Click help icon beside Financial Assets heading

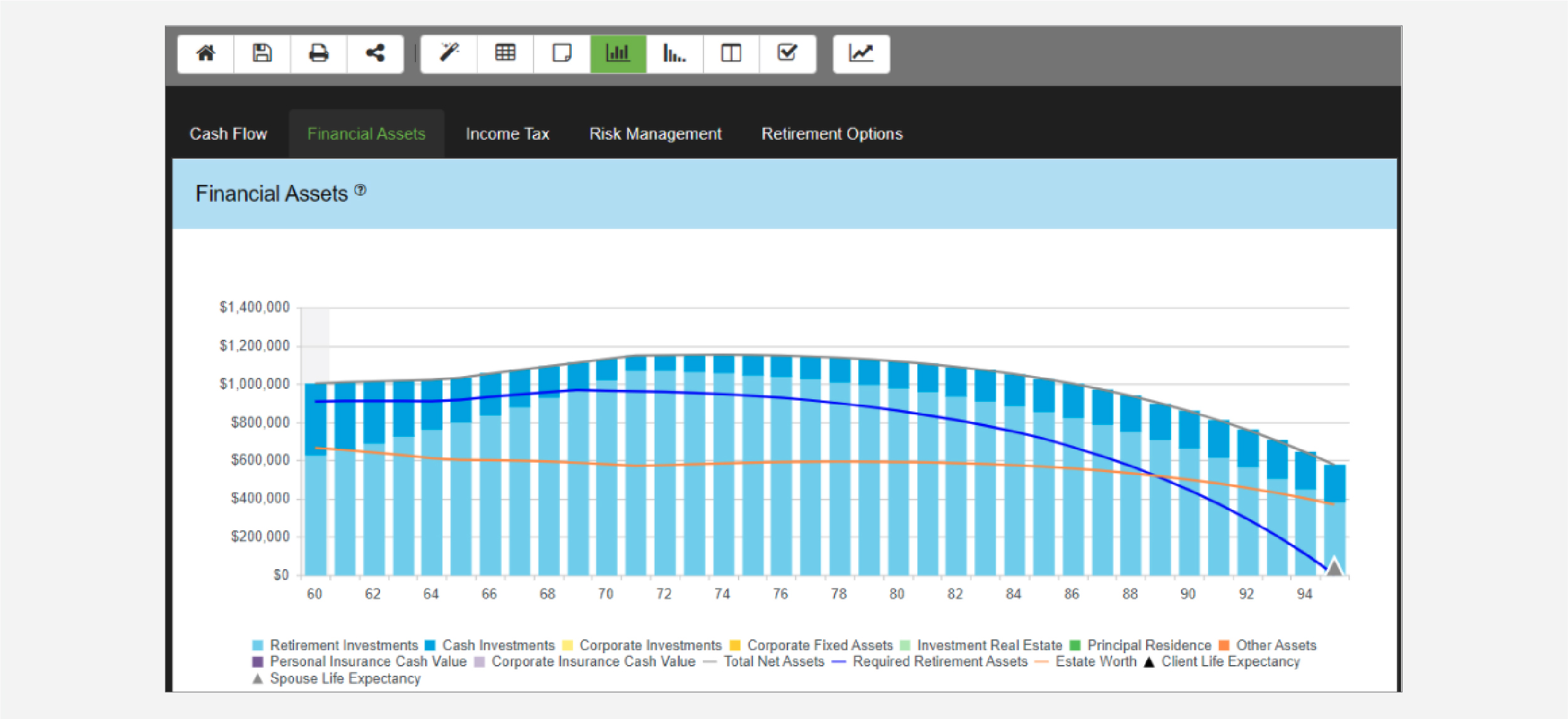[x=360, y=189]
